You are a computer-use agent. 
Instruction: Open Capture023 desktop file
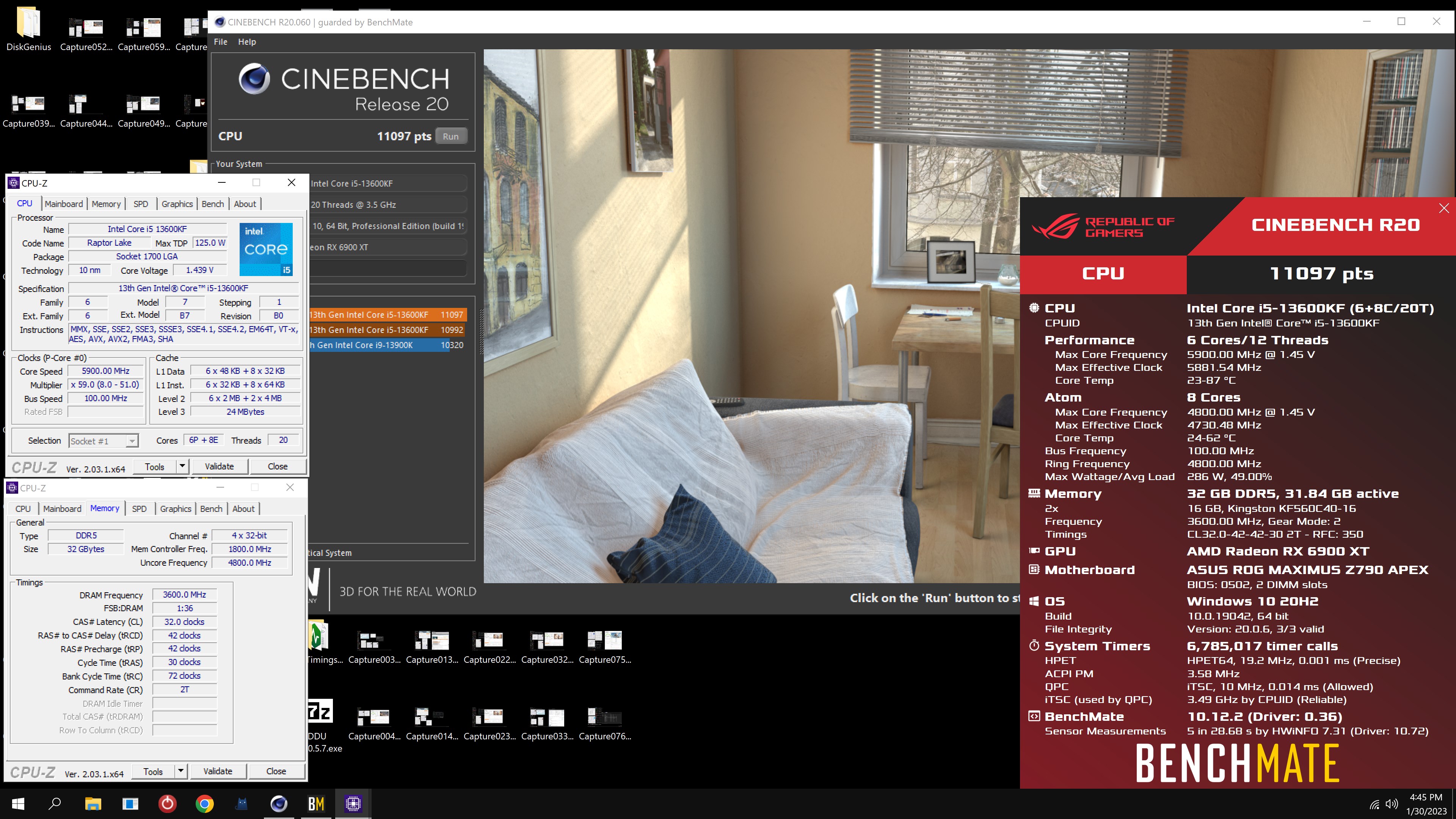click(490, 724)
